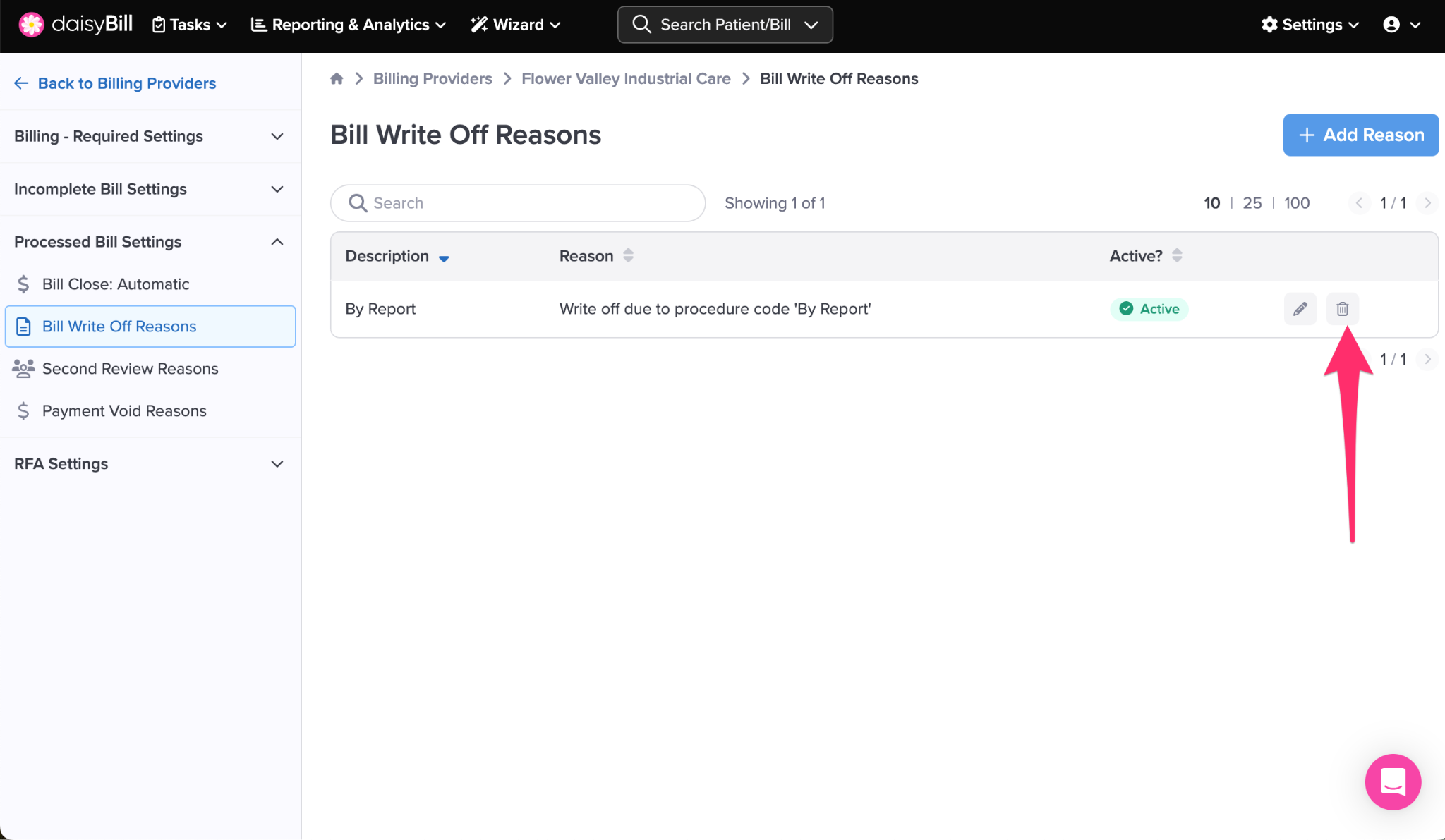This screenshot has height=840, width=1445.
Task: Toggle Description column sort direction
Action: (x=444, y=258)
